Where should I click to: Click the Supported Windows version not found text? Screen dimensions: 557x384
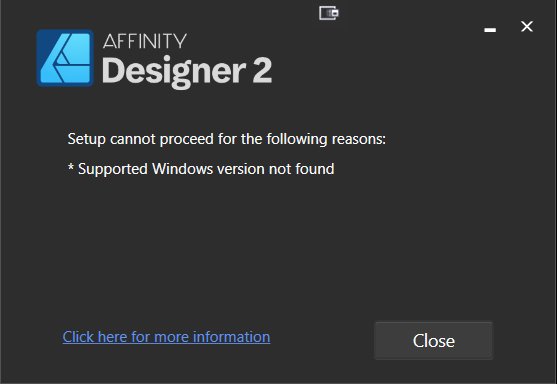[x=206, y=169]
